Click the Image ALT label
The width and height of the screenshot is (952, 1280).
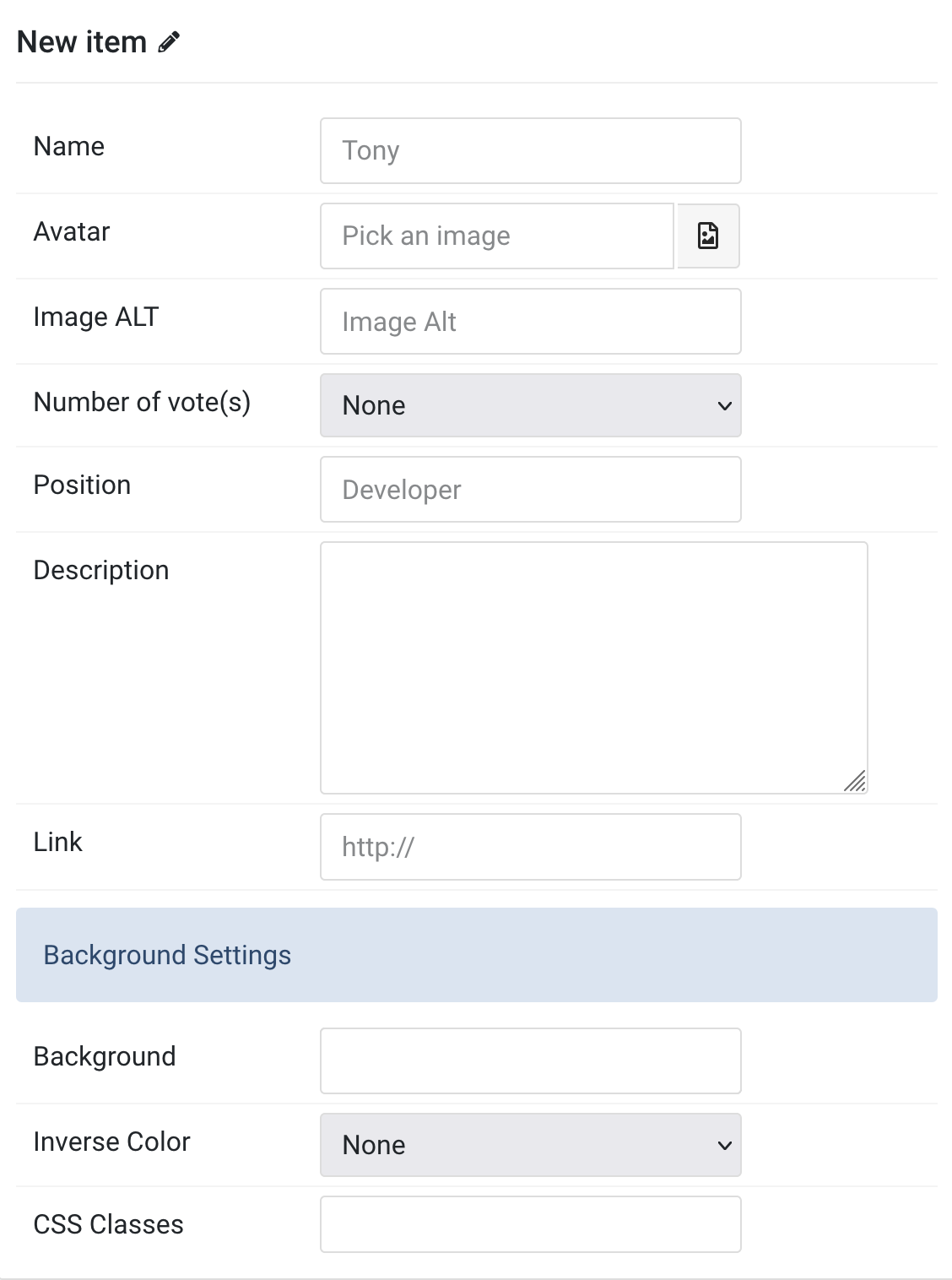pos(95,317)
